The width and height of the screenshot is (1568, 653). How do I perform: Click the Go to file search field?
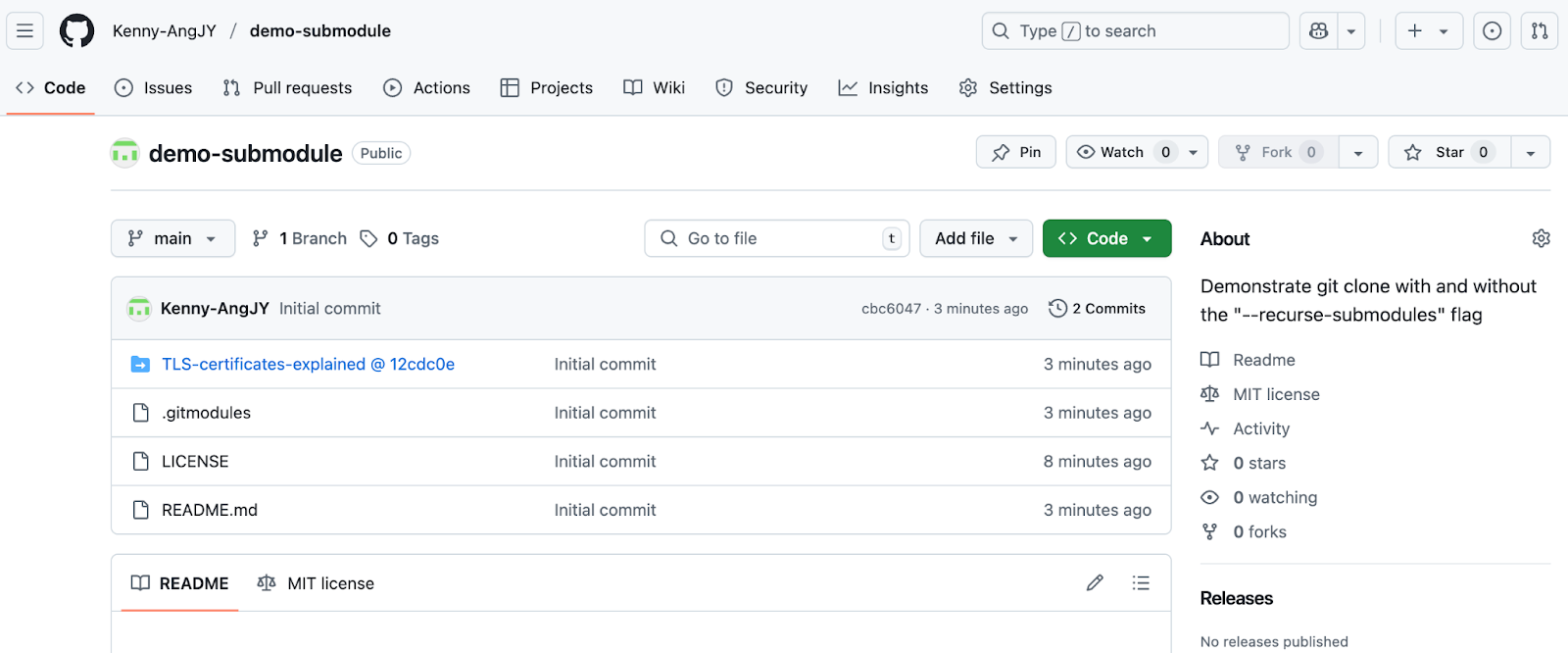point(777,238)
